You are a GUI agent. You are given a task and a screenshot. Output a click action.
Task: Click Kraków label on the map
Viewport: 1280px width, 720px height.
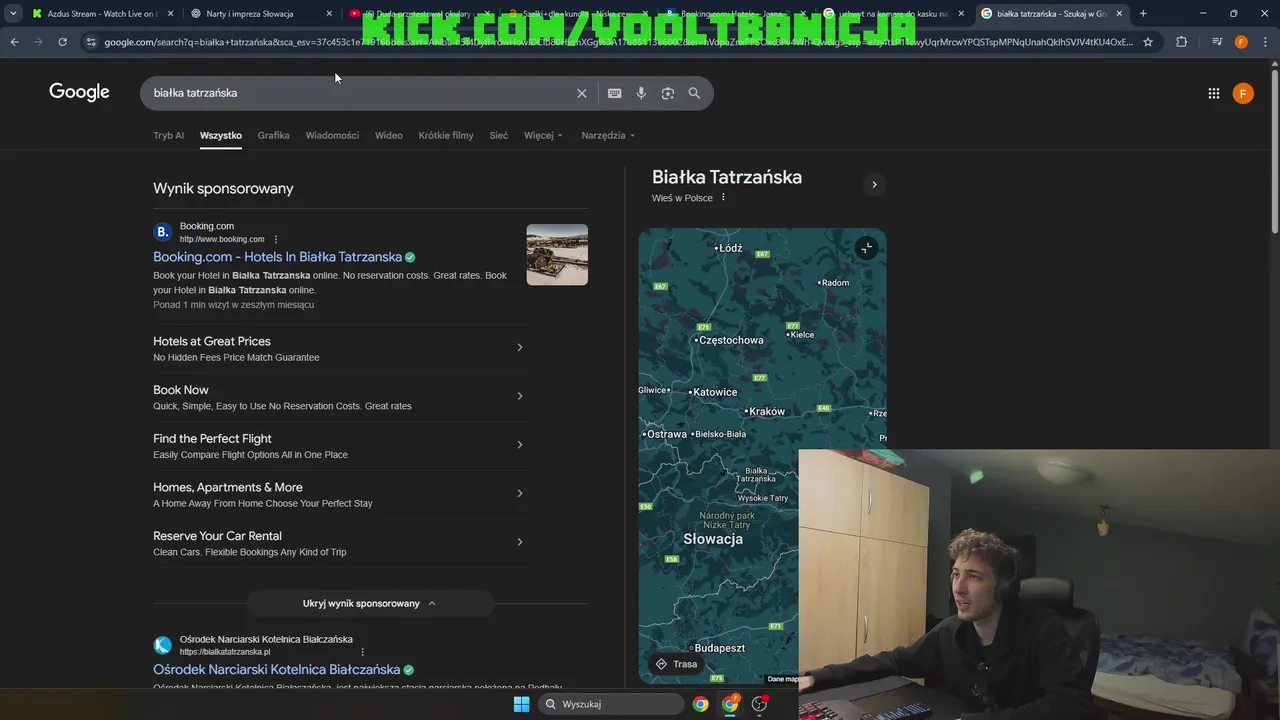click(766, 411)
